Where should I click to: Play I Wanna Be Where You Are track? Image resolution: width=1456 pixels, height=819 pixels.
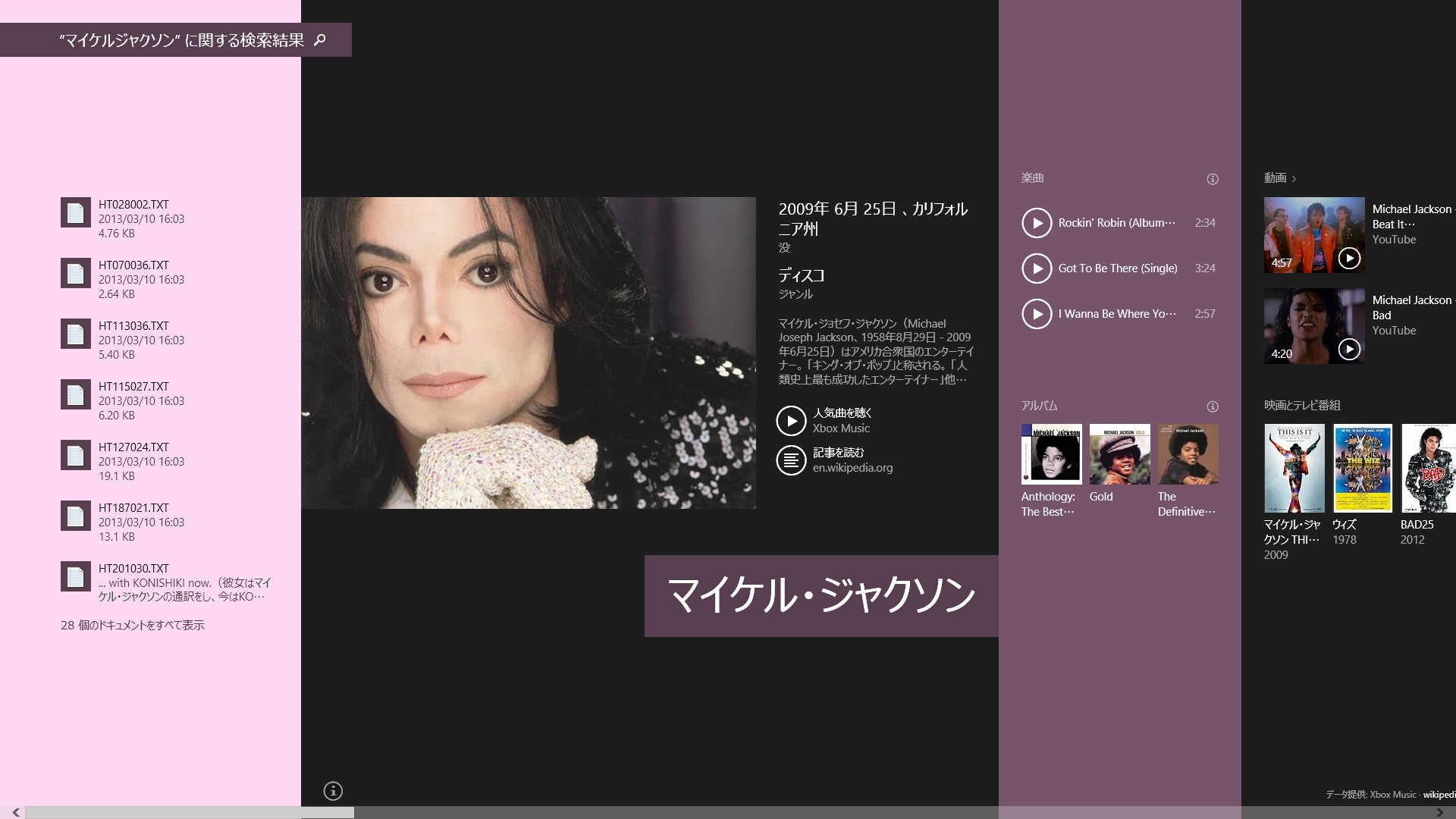pos(1037,314)
